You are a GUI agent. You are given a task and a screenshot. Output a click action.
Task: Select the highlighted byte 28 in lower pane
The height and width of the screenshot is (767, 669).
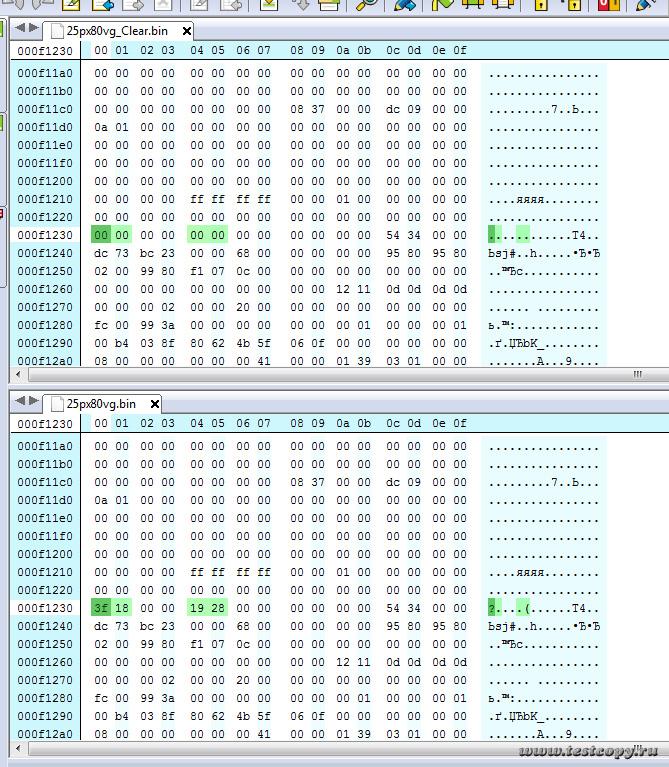pyautogui.click(x=218, y=608)
